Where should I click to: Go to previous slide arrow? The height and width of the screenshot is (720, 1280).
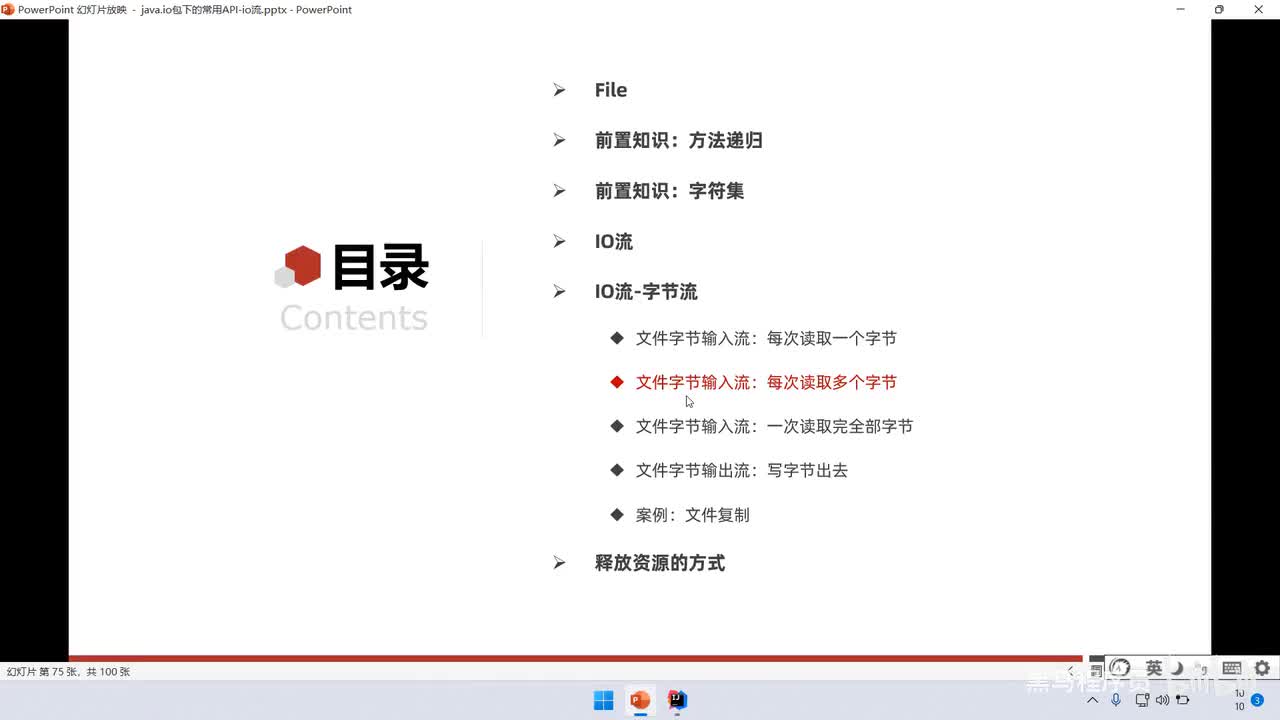click(1071, 670)
